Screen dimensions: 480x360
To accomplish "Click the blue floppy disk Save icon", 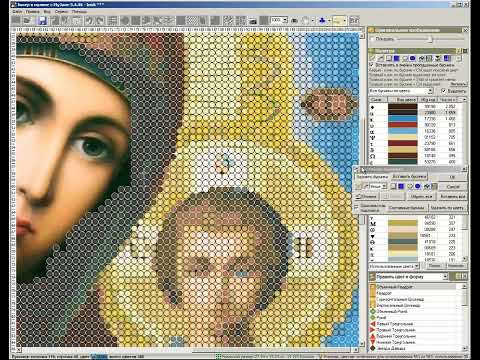I will (42, 21).
